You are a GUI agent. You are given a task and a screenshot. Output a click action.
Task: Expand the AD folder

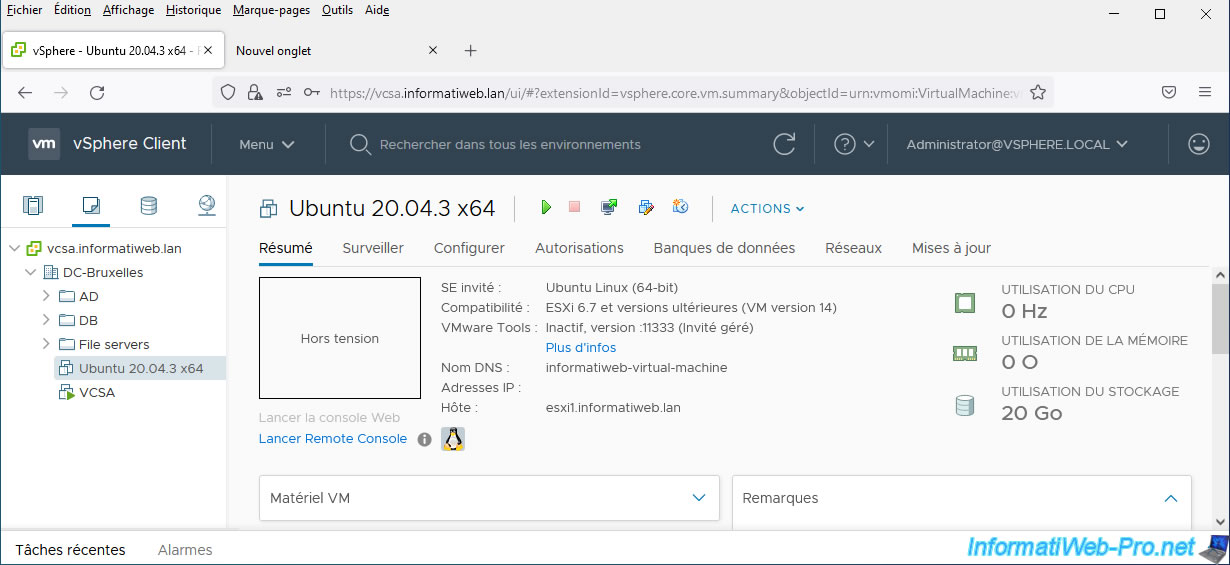tap(46, 296)
